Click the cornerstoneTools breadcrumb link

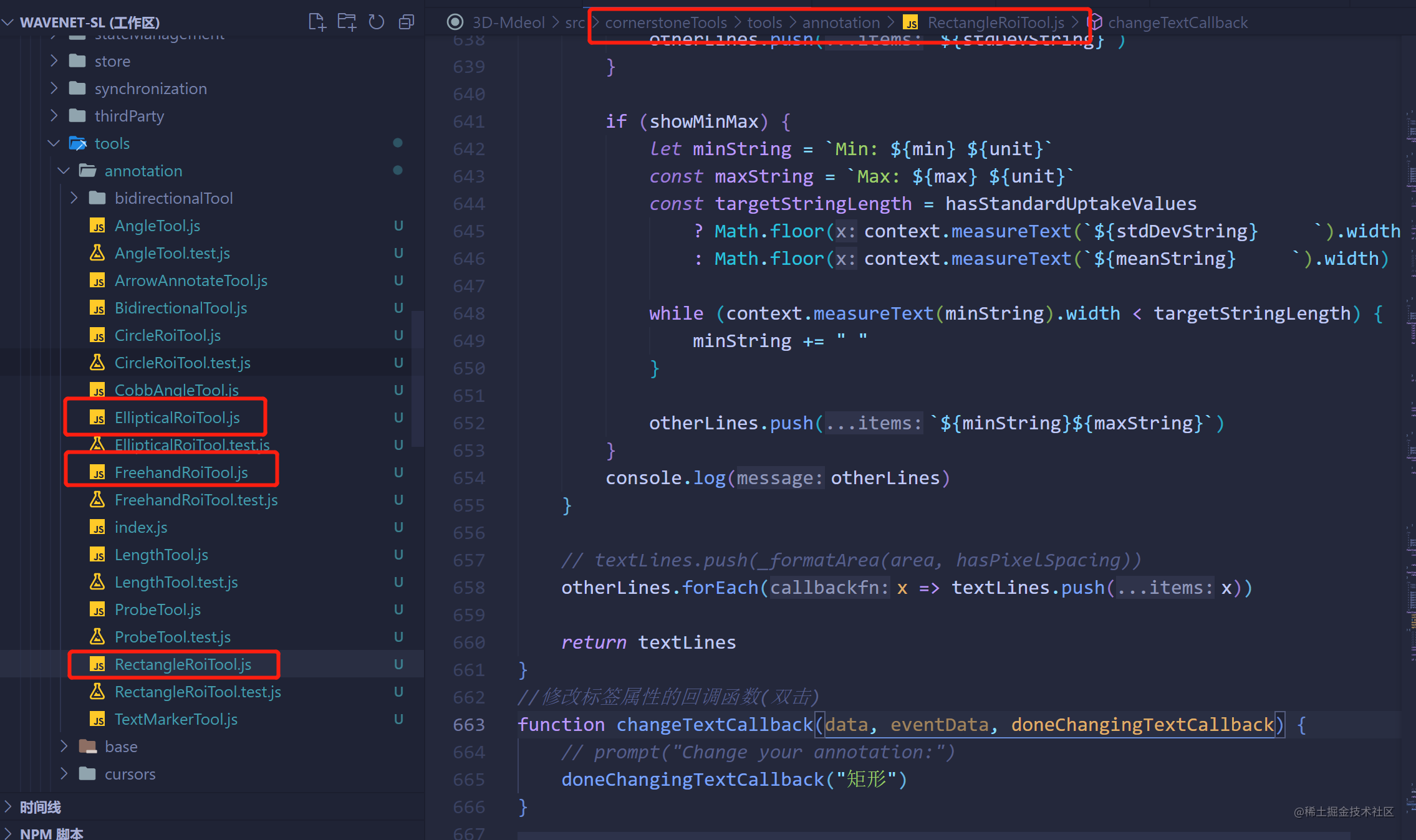point(665,22)
